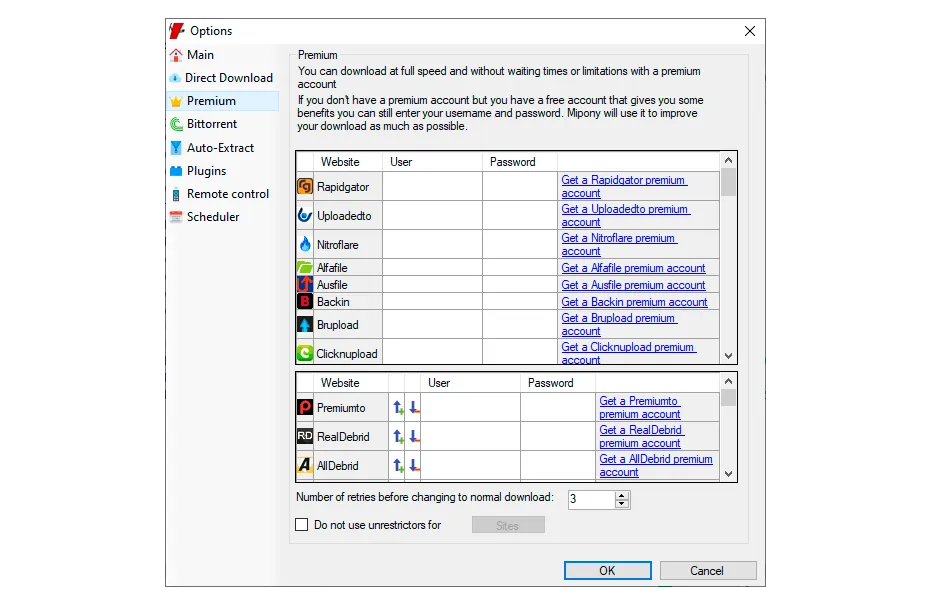Click the Alfafile folder icon
This screenshot has height=611, width=932.
(305, 267)
